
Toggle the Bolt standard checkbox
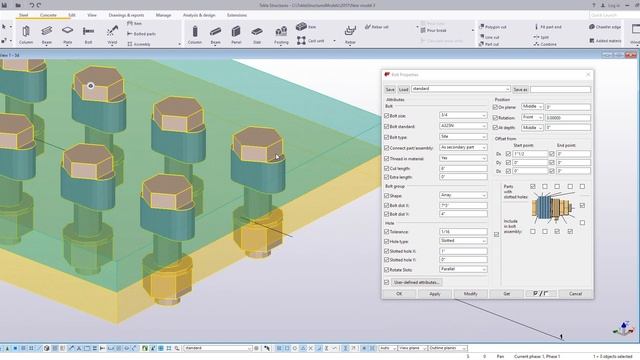[x=387, y=127]
